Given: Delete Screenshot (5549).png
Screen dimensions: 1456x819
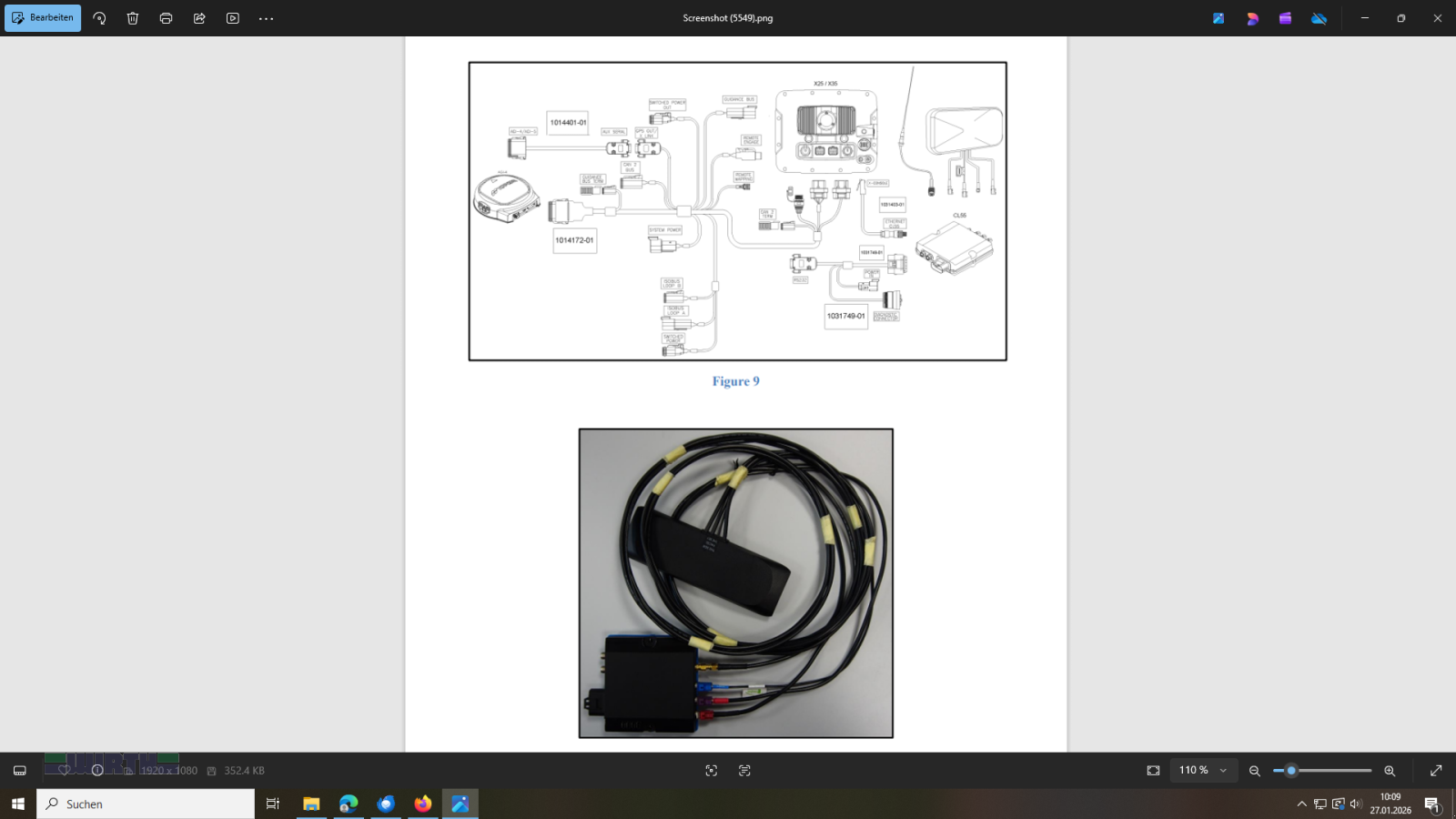Looking at the screenshot, I should [133, 17].
